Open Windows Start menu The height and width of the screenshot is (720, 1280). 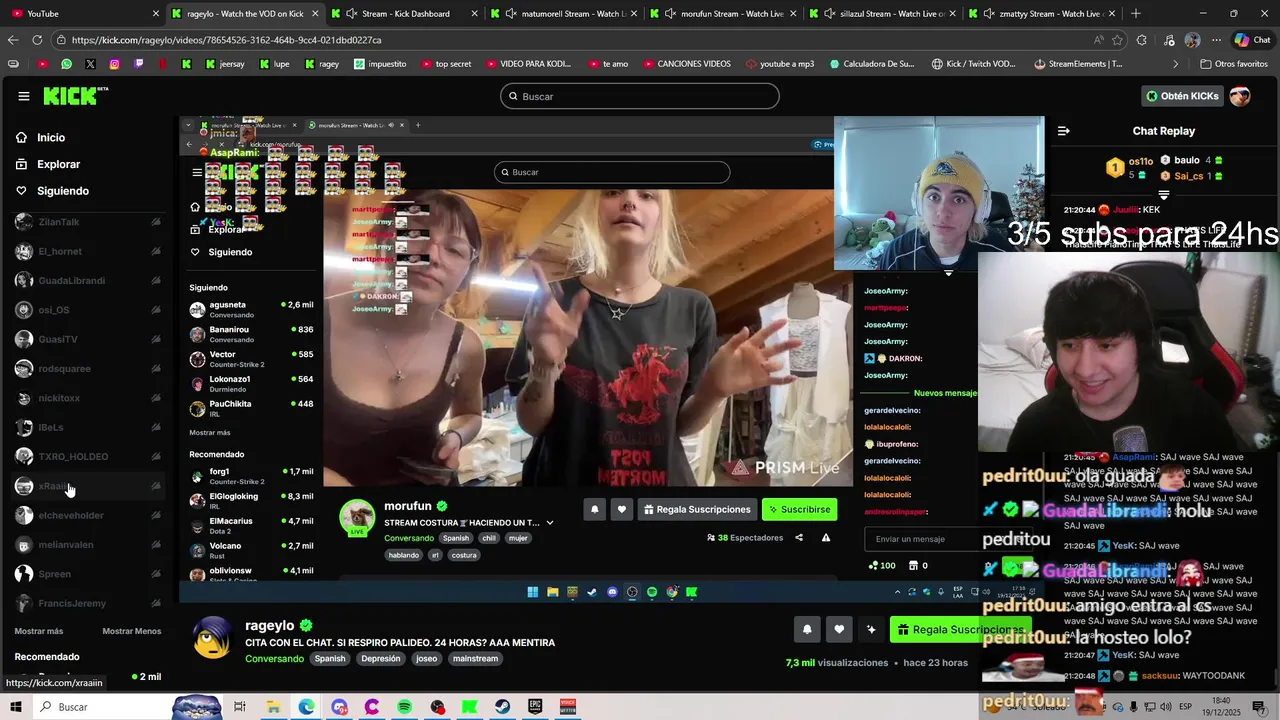click(16, 707)
